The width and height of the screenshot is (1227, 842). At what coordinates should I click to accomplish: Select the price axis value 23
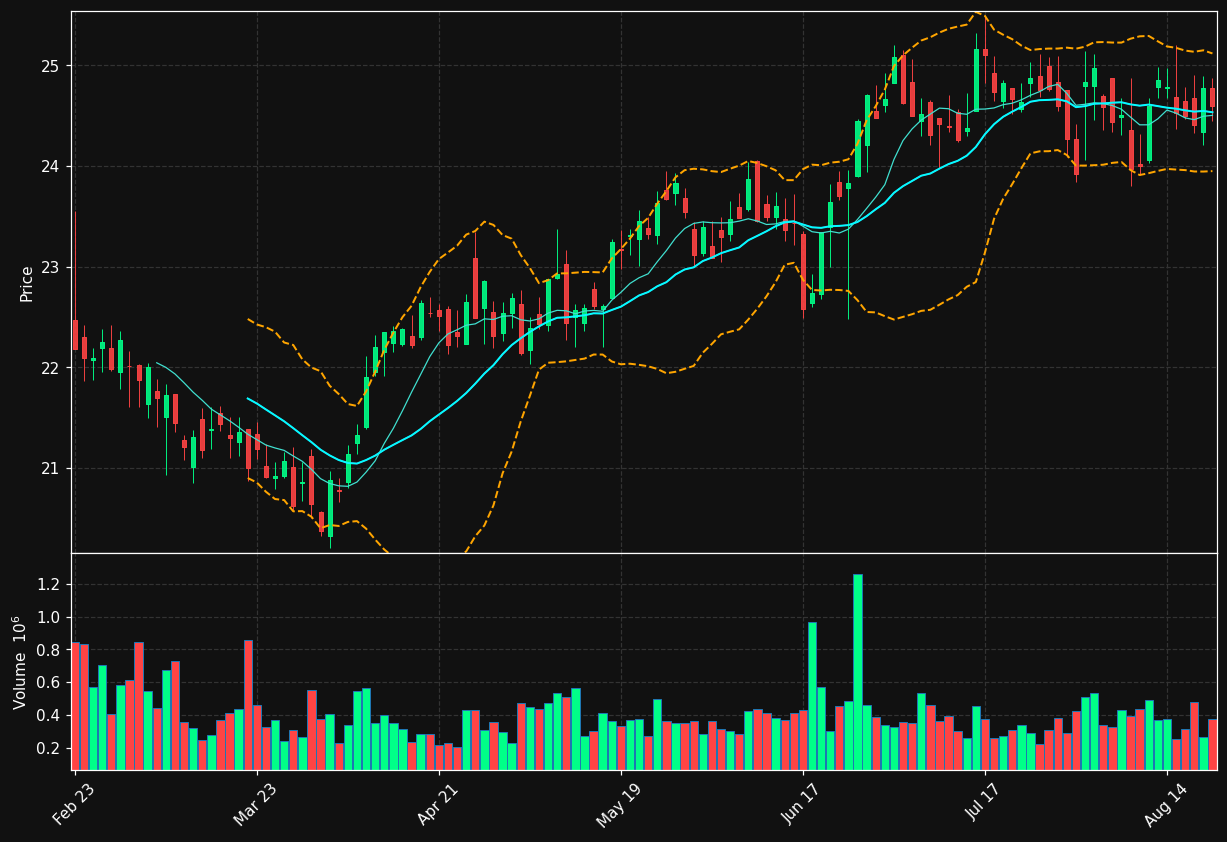[x=50, y=267]
